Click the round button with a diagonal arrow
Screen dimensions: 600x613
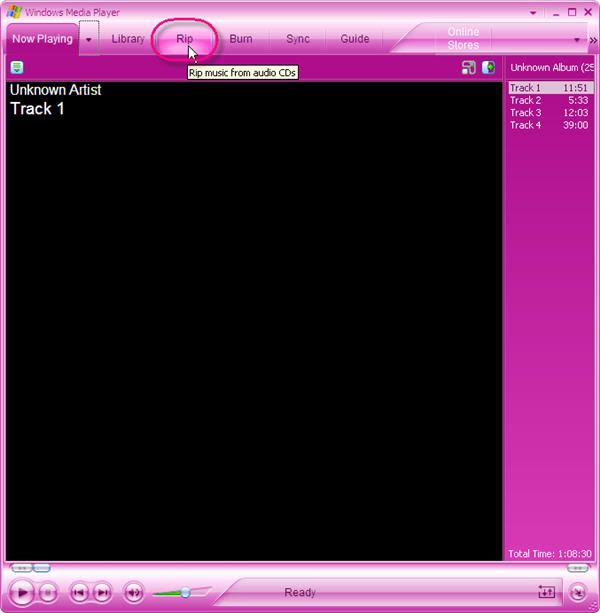pyautogui.click(x=578, y=592)
